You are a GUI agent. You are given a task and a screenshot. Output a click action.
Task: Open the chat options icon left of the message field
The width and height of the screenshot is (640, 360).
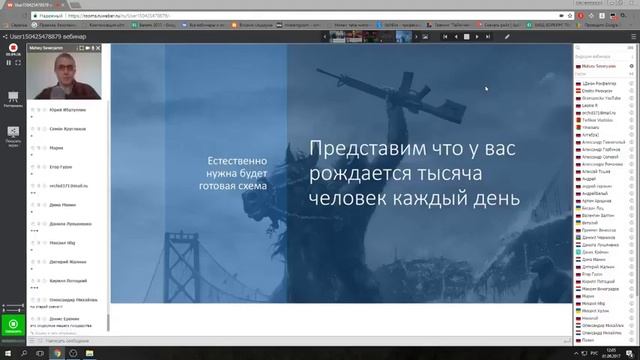32,341
